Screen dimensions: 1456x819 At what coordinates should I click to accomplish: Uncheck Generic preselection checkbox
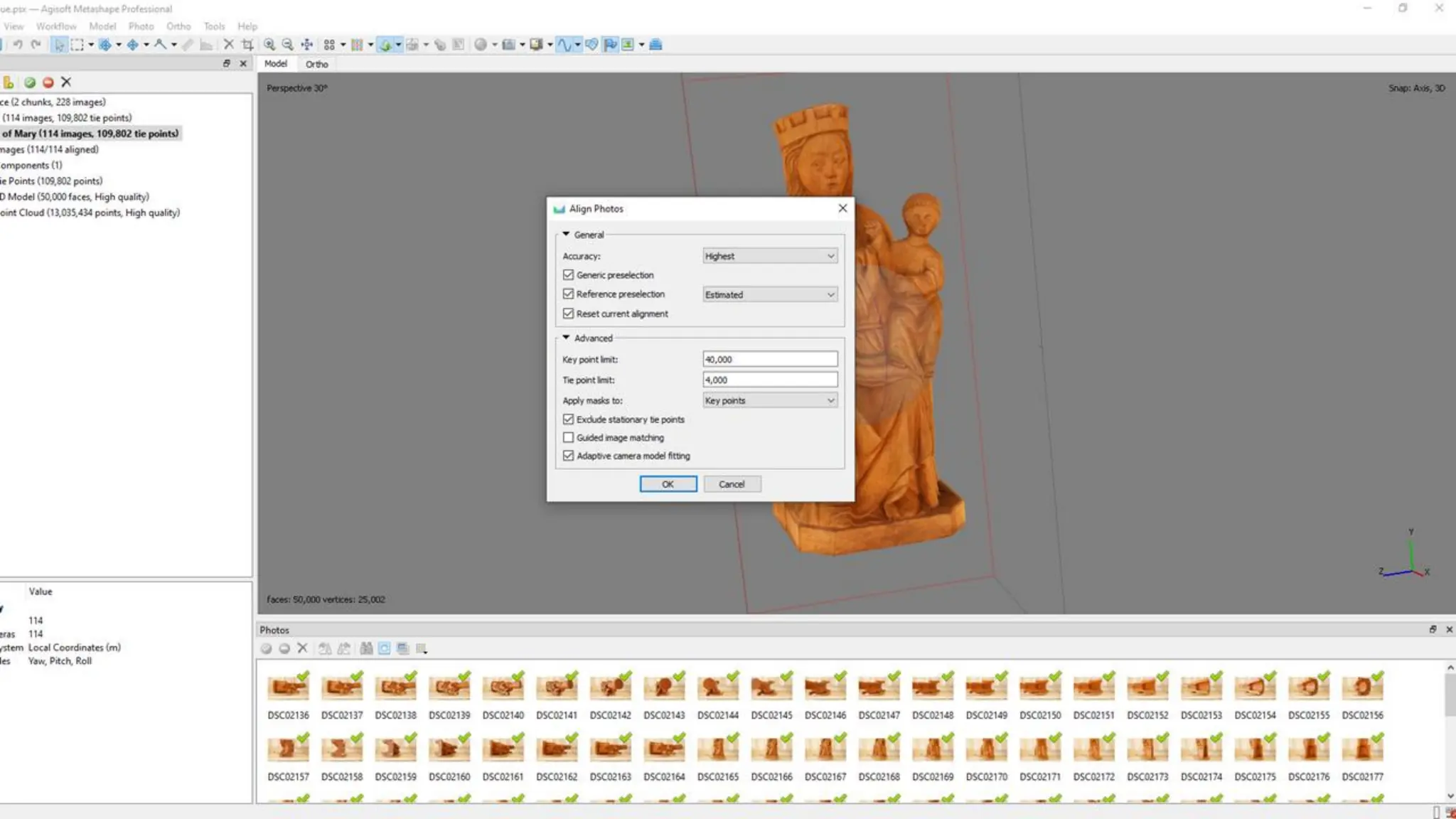tap(568, 275)
